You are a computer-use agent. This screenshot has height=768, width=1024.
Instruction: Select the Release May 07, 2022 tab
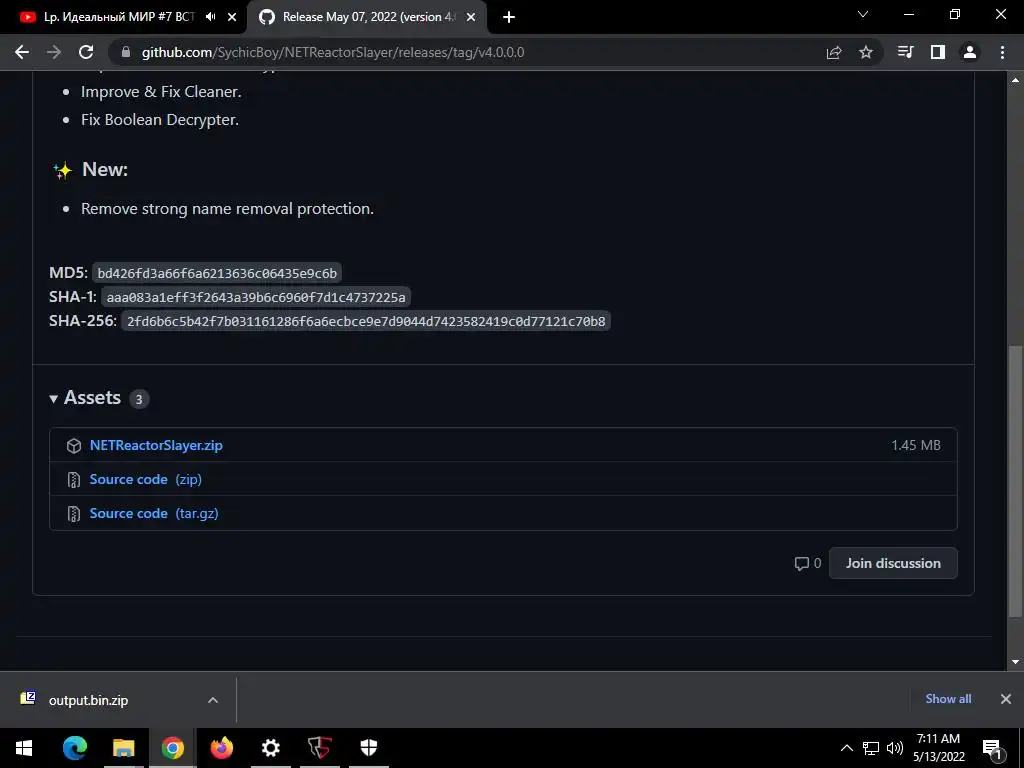click(x=369, y=17)
